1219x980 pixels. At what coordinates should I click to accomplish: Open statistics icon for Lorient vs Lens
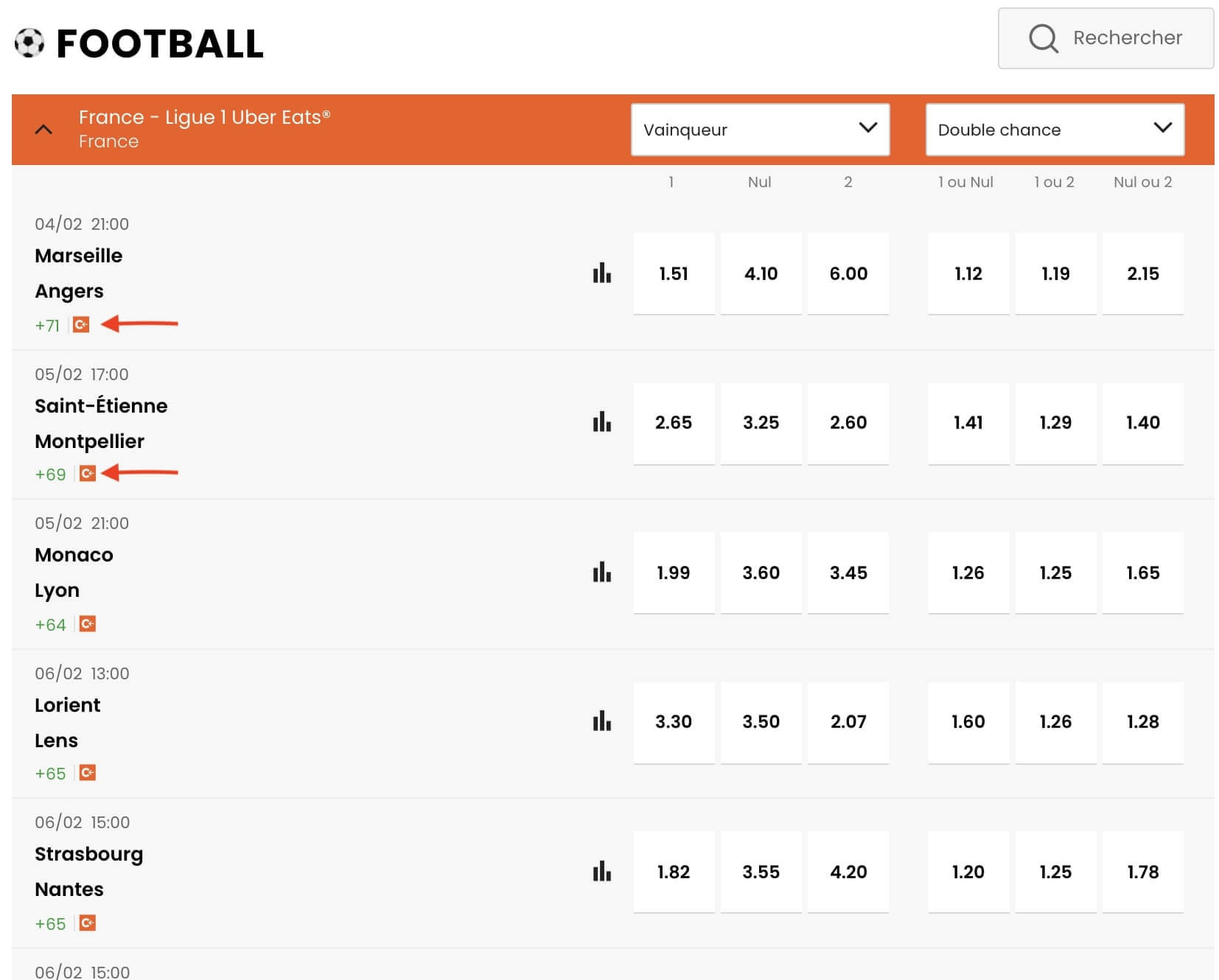coord(601,721)
